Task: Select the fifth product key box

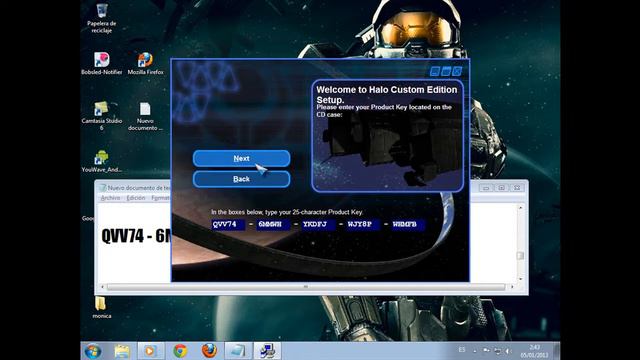Action: pos(408,224)
